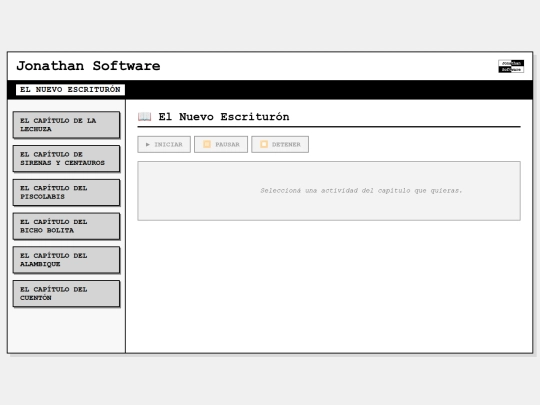This screenshot has height=405, width=540.
Task: Click the Jonathan Software logo icon
Action: pyautogui.click(x=511, y=66)
